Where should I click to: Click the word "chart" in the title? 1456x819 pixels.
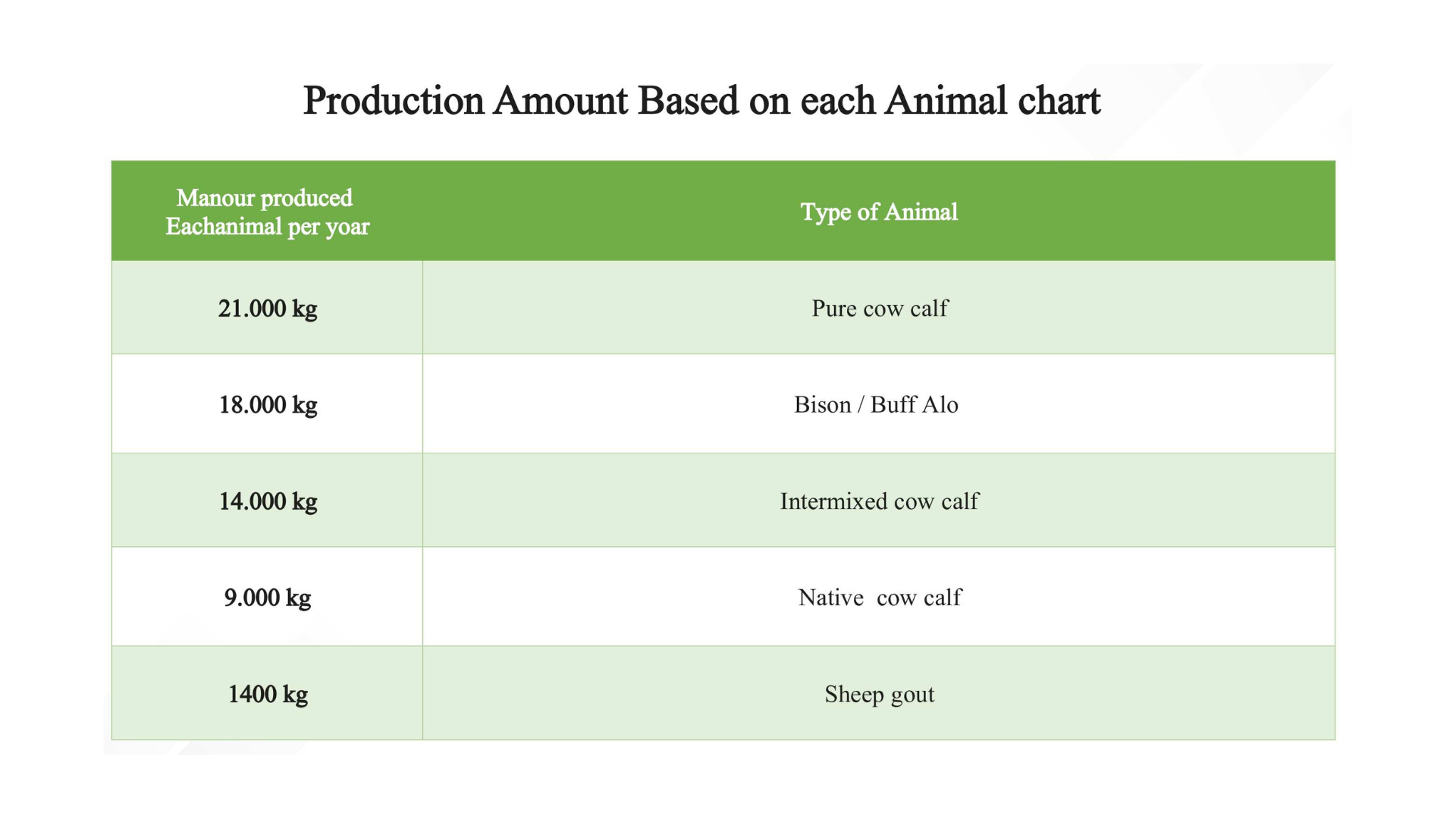tap(1059, 101)
